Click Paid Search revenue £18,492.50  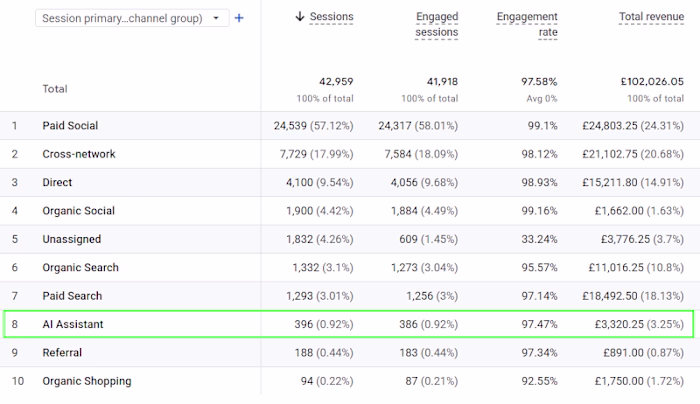tap(610, 296)
